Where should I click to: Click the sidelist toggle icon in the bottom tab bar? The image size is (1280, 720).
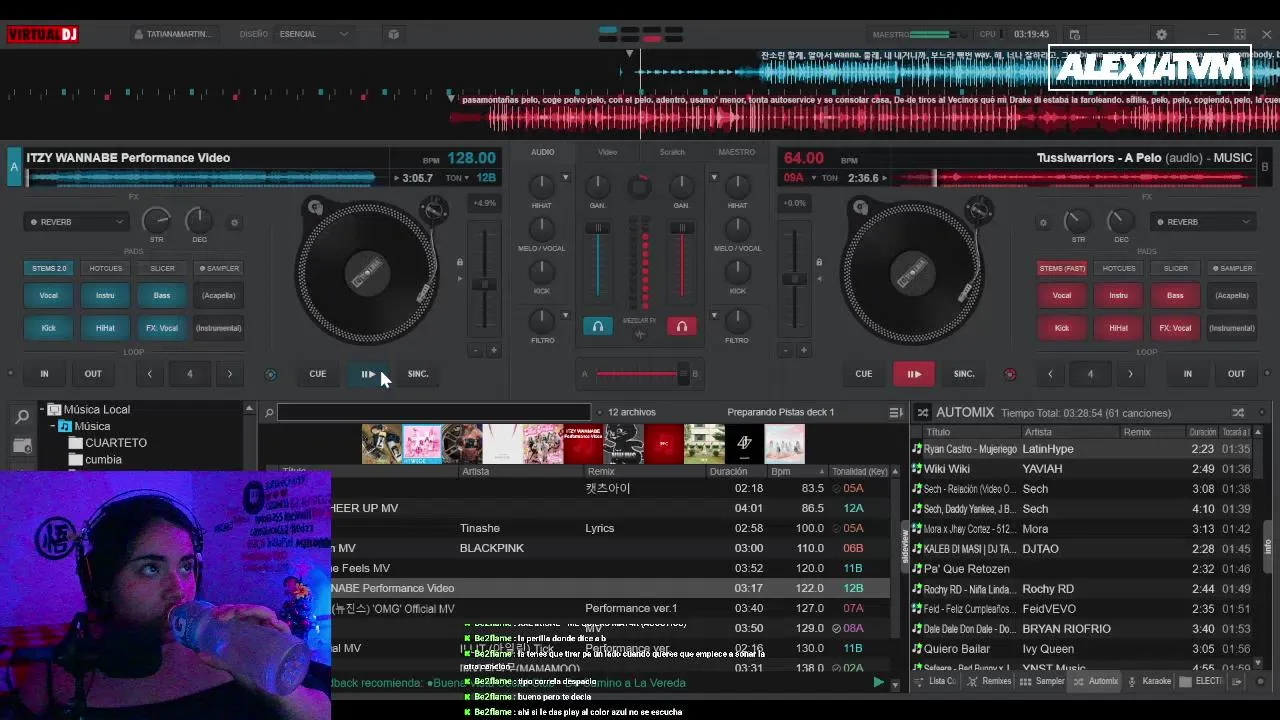pyautogui.click(x=1238, y=682)
